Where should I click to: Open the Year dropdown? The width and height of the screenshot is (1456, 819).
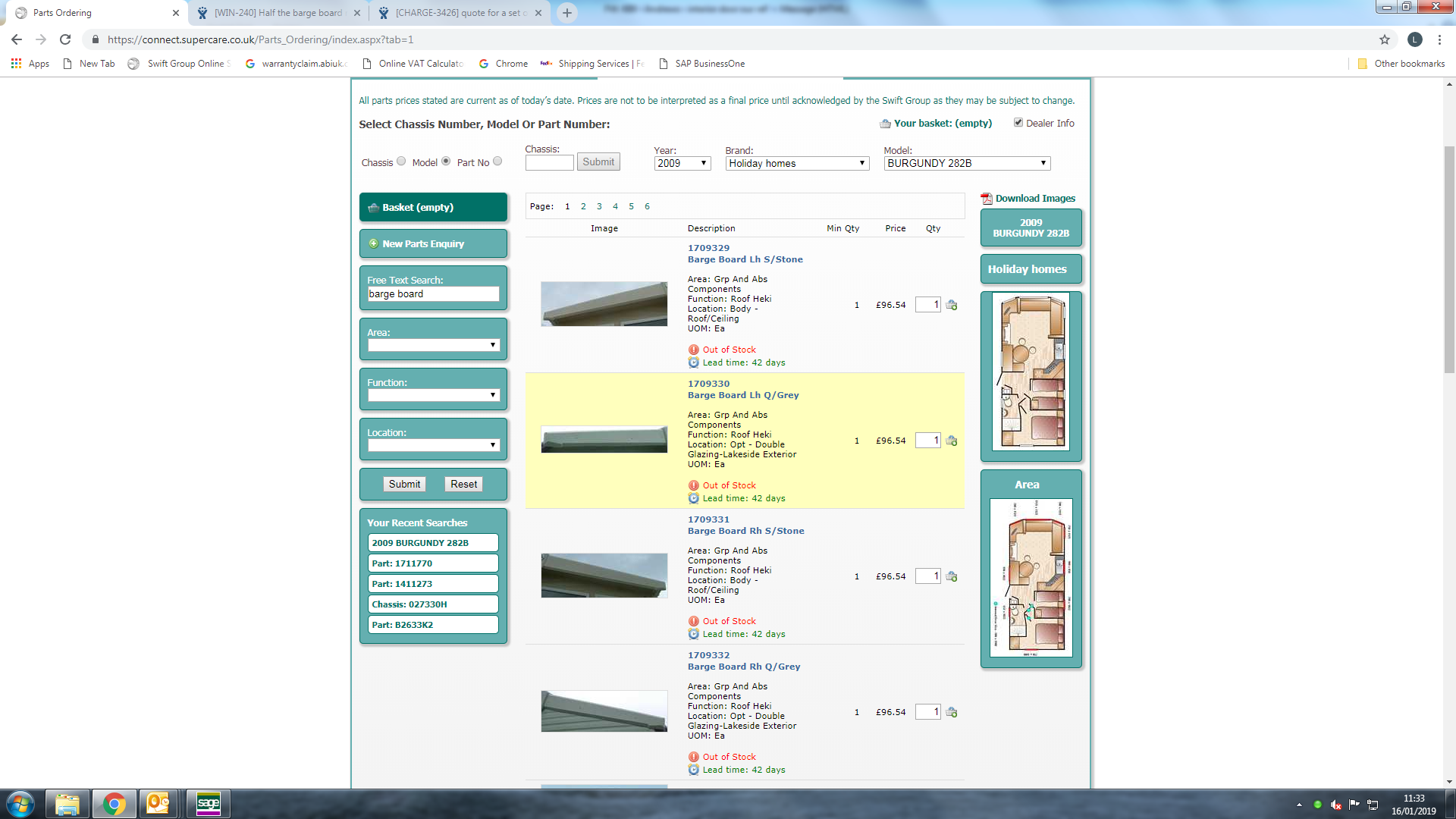tap(682, 163)
